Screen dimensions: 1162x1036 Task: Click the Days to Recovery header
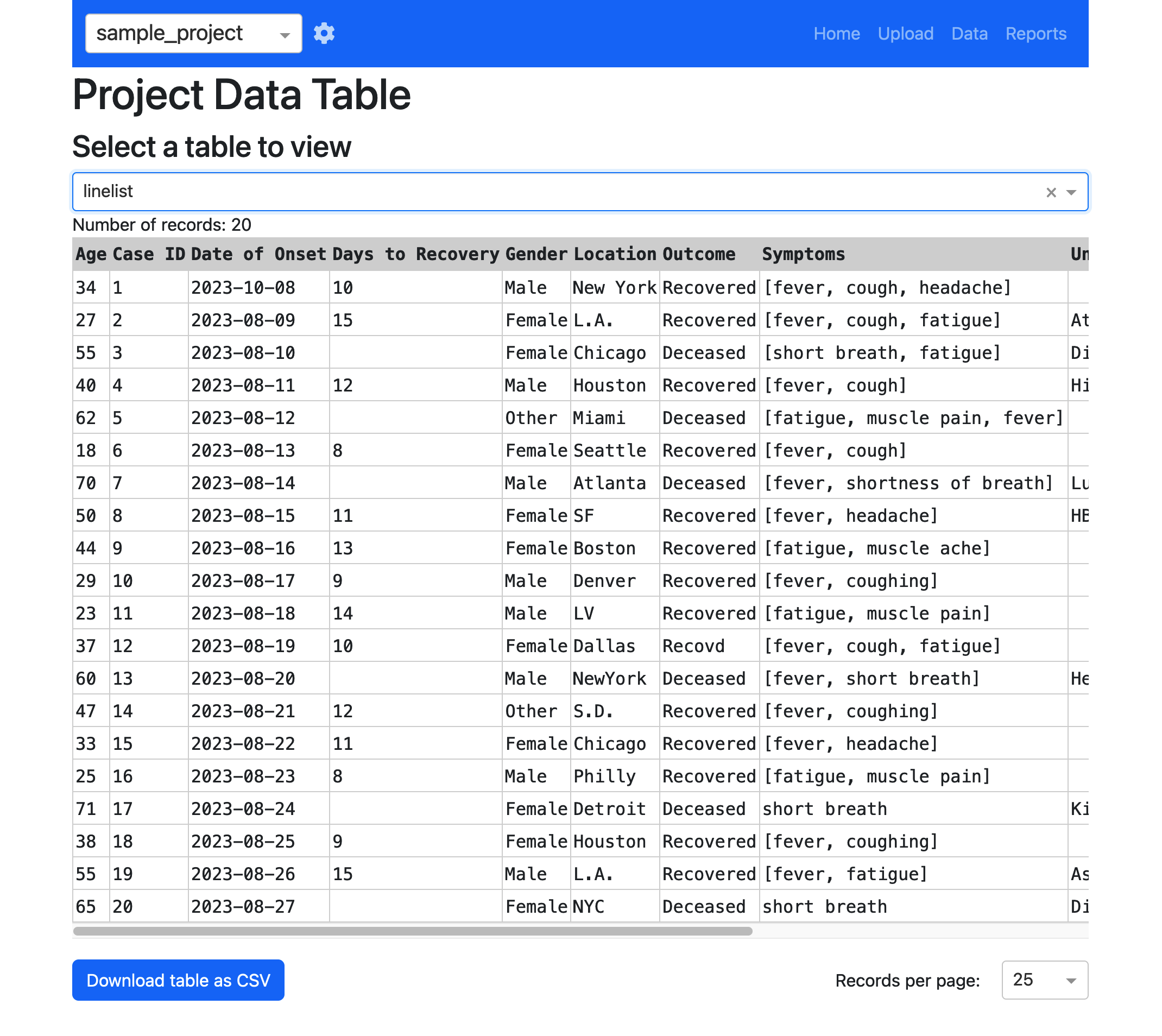(415, 254)
